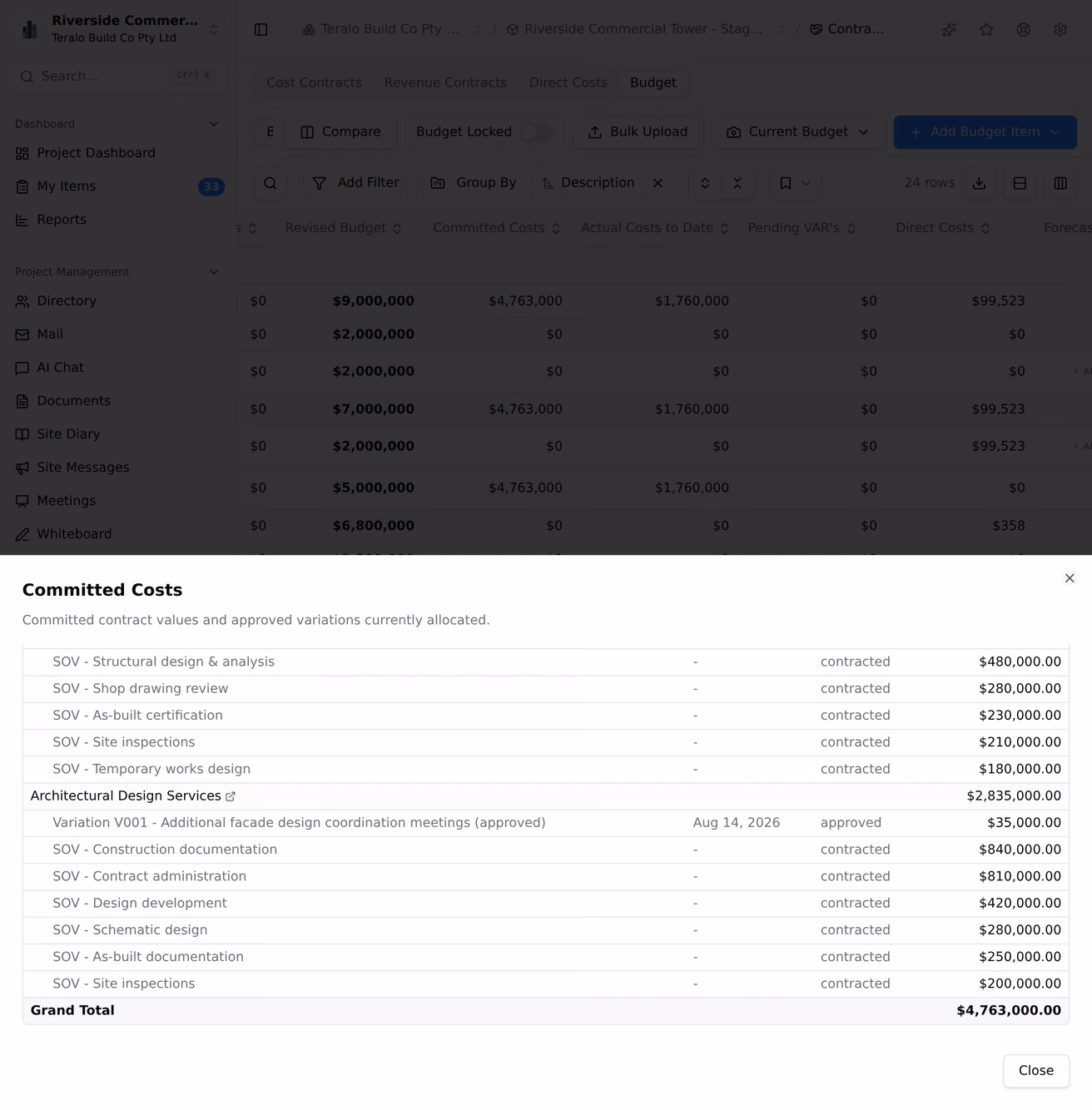
Task: Toggle the Budget Locked switch
Action: tap(535, 132)
